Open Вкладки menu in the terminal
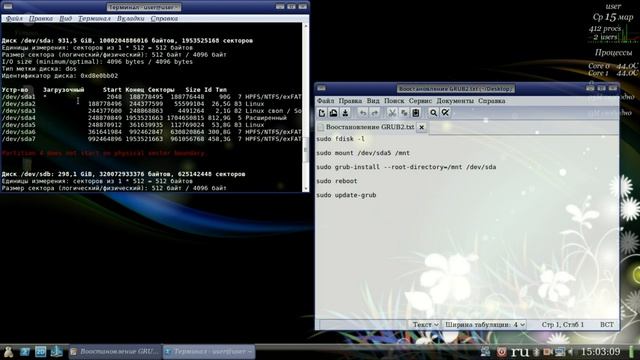 pyautogui.click(x=130, y=18)
